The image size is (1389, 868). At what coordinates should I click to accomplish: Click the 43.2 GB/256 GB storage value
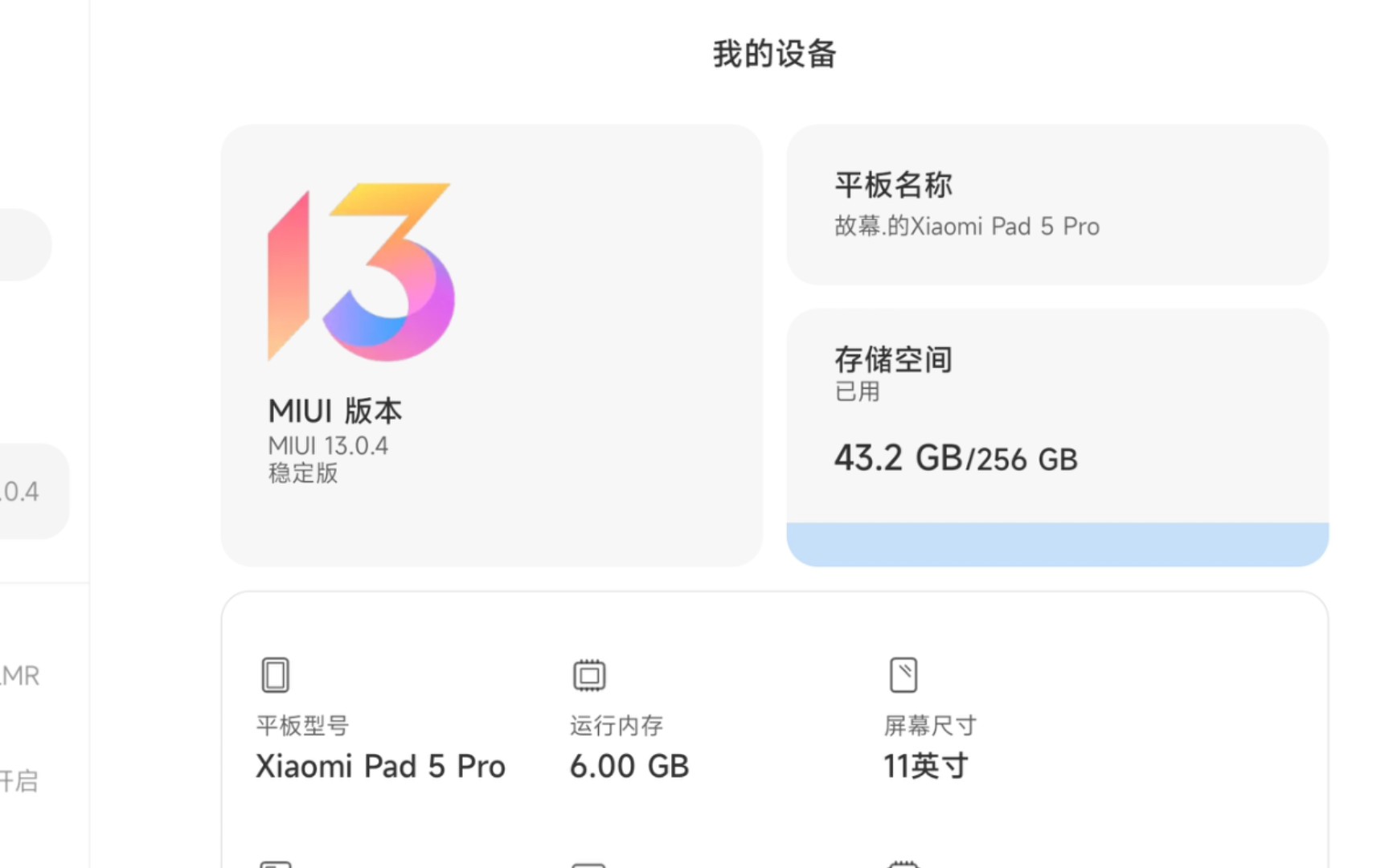click(956, 458)
